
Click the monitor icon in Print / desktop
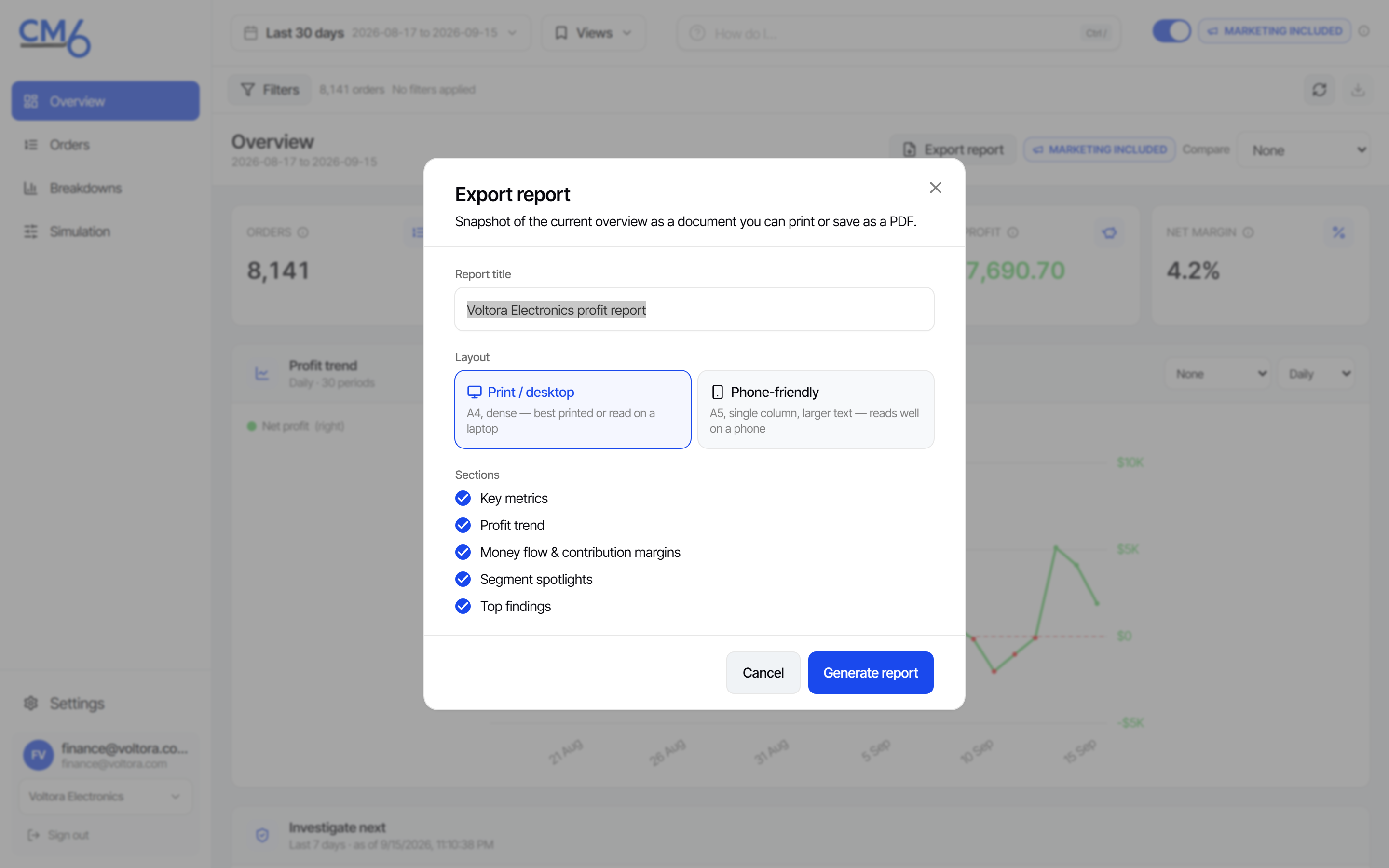coord(474,392)
